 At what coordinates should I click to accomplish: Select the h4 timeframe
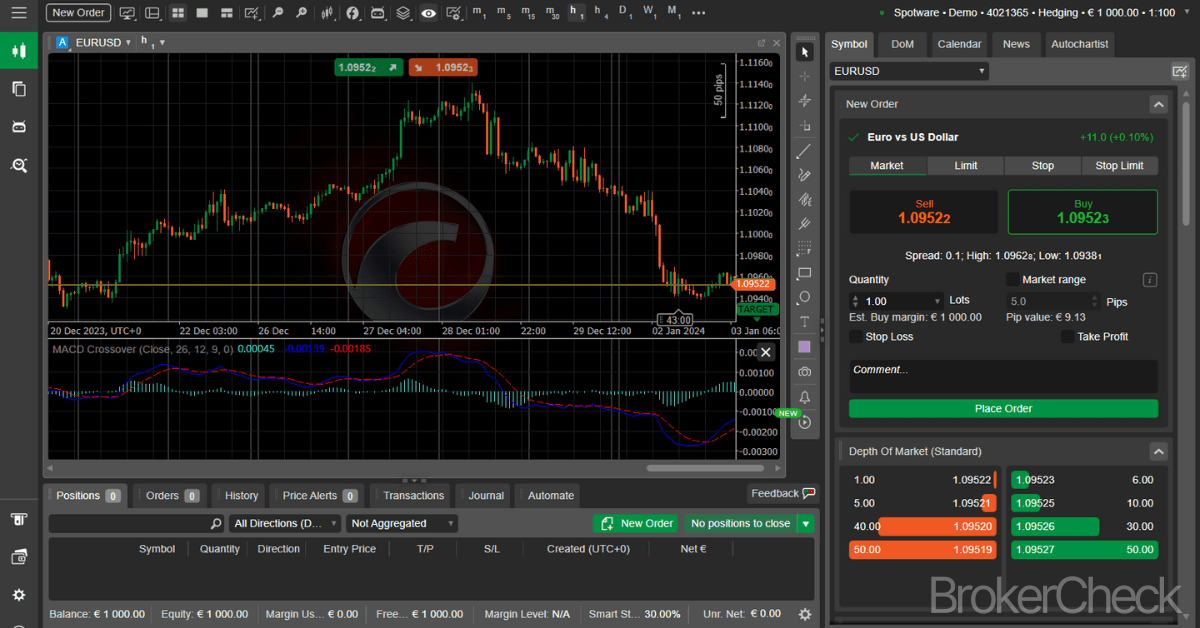pyautogui.click(x=601, y=13)
